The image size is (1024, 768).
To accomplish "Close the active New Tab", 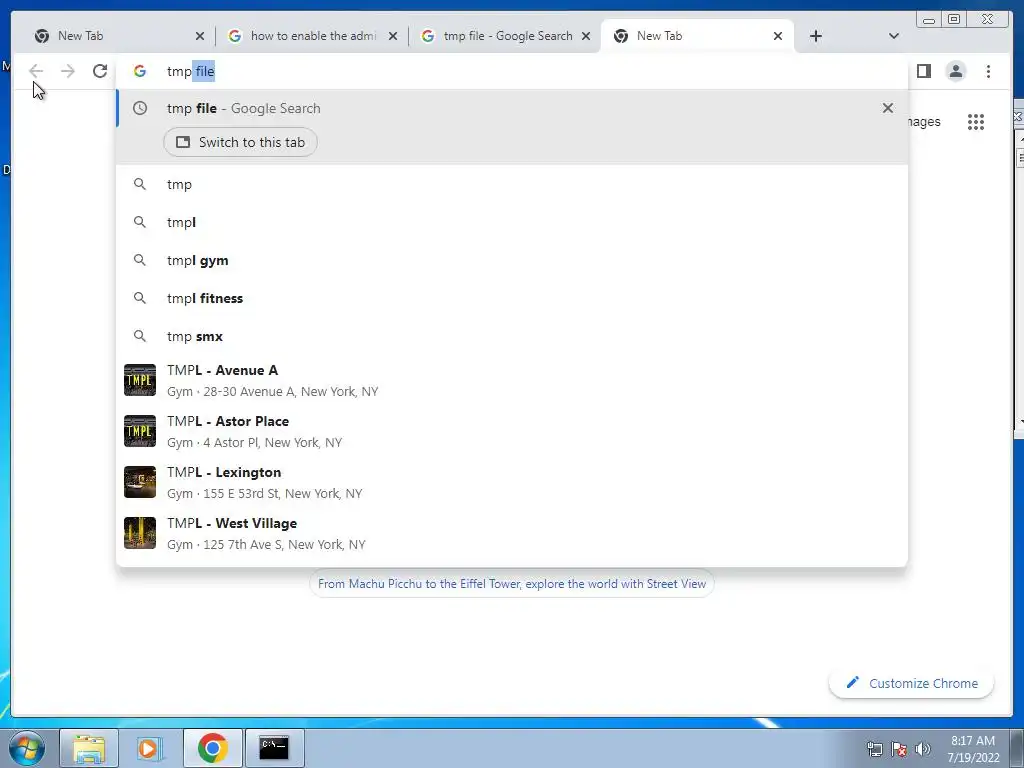I will pos(778,36).
